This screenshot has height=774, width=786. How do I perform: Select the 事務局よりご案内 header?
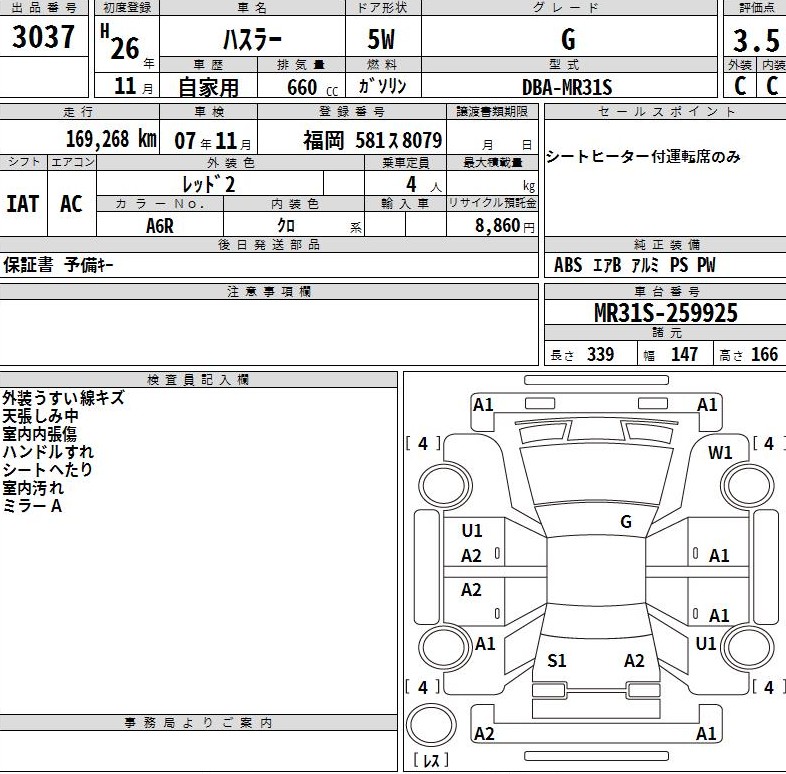[198, 723]
